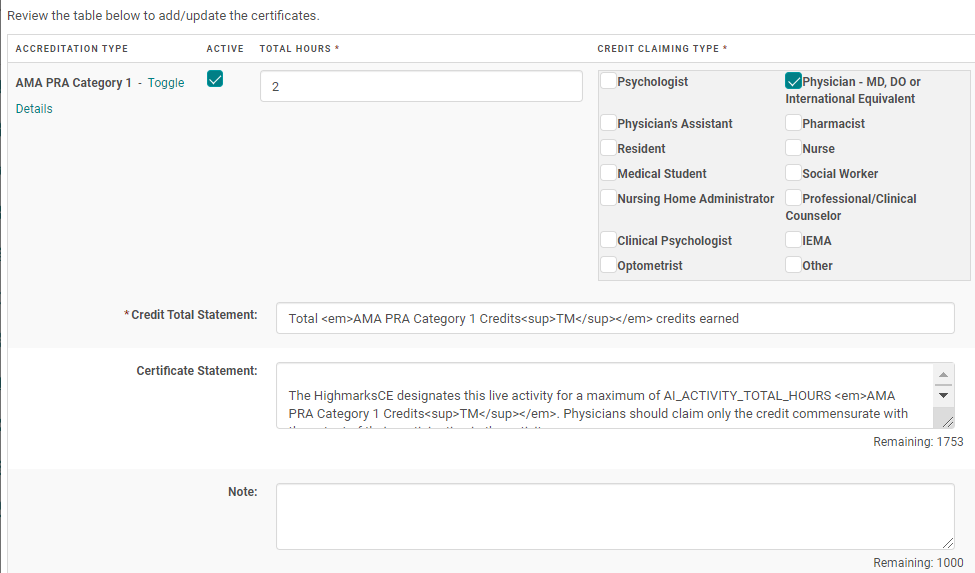The width and height of the screenshot is (975, 573).
Task: Click the Toggle link beside AMA PRA Category 1
Action: pyautogui.click(x=165, y=83)
